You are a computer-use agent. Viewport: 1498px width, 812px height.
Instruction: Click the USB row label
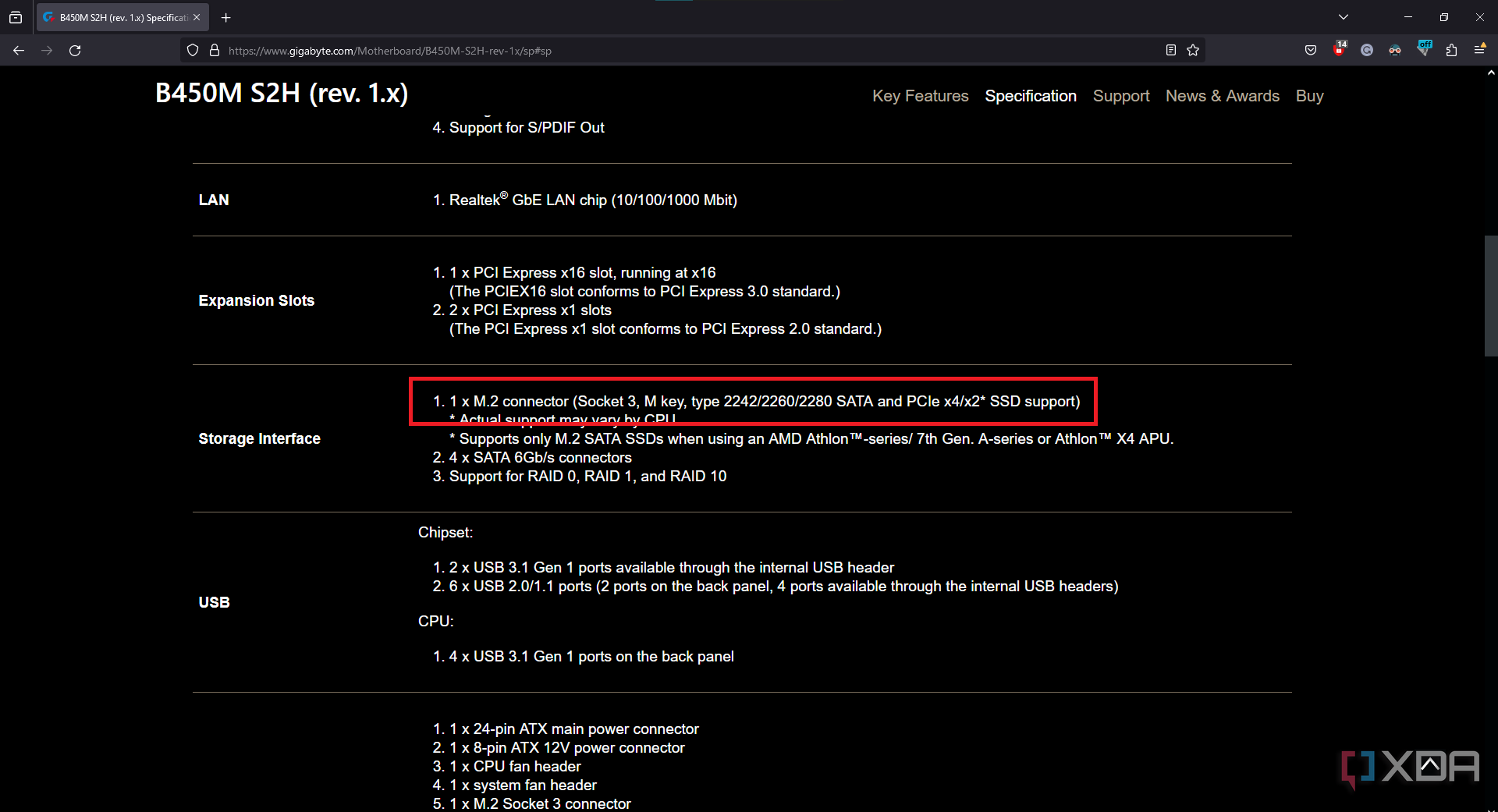[x=214, y=602]
